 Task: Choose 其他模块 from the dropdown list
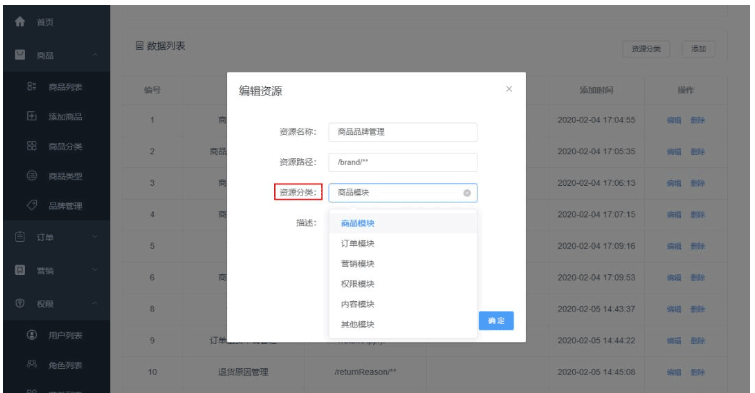click(403, 325)
